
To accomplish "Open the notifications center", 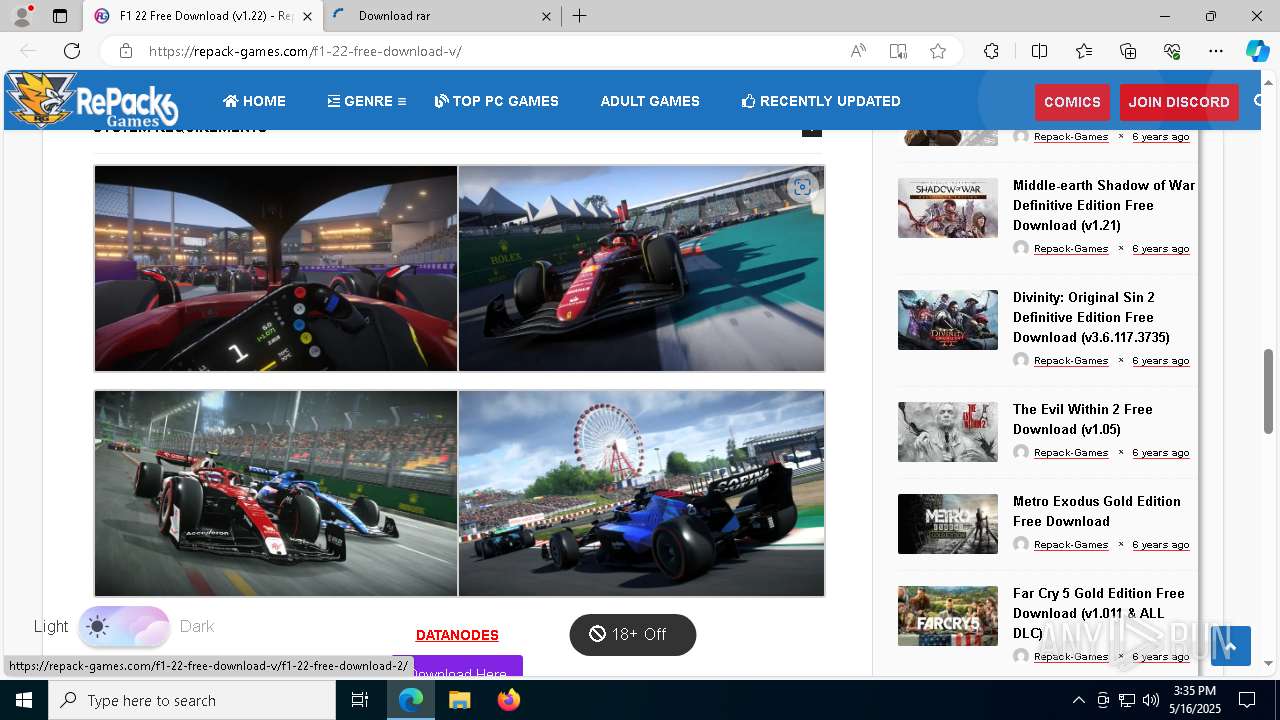I will pyautogui.click(x=1247, y=700).
